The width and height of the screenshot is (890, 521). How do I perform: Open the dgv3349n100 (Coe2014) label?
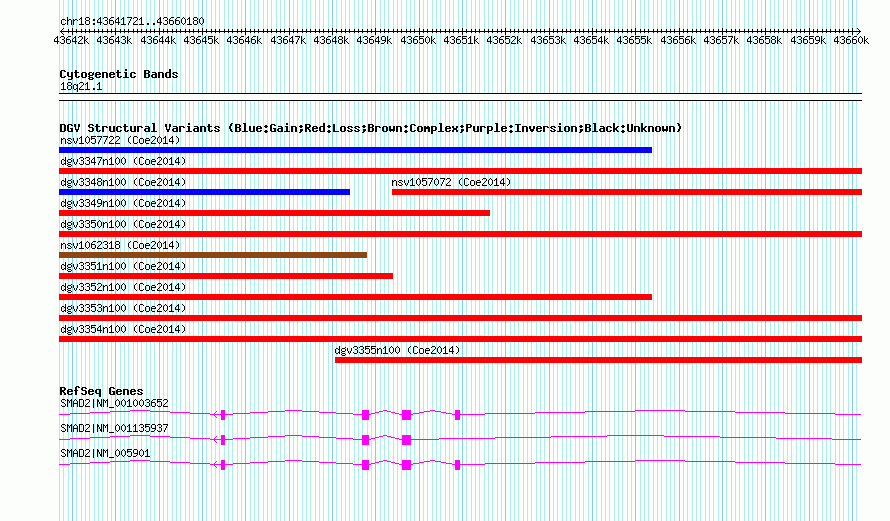pos(123,203)
